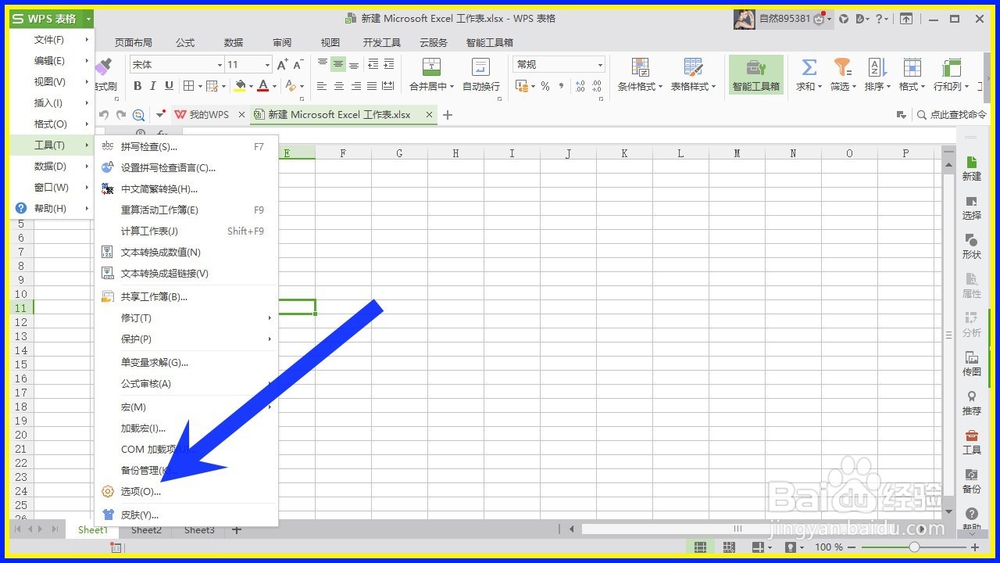This screenshot has width=1000, height=563.
Task: Click Tools icon in right sidebar
Action: pyautogui.click(x=971, y=442)
